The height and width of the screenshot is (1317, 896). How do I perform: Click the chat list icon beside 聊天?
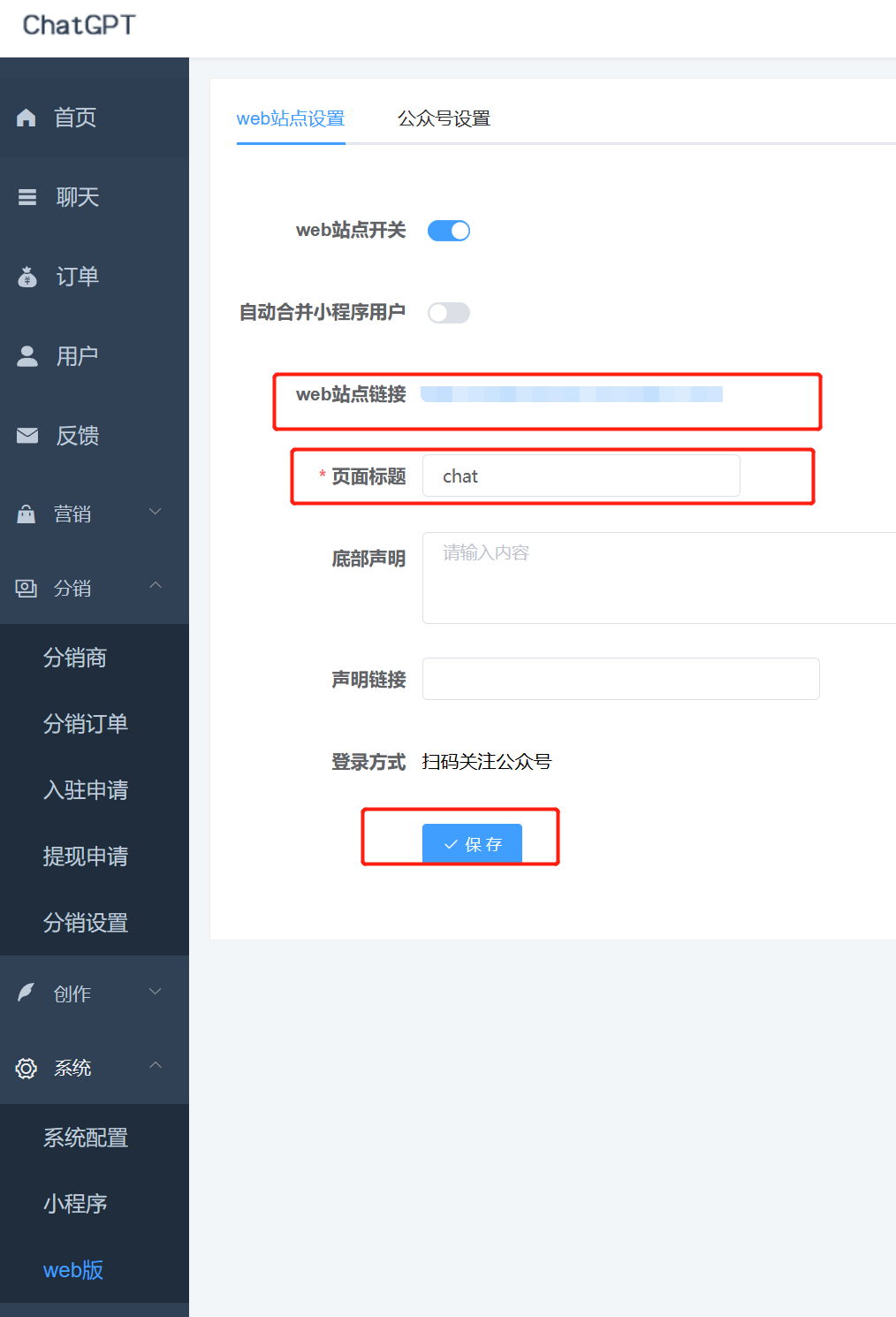coord(27,197)
